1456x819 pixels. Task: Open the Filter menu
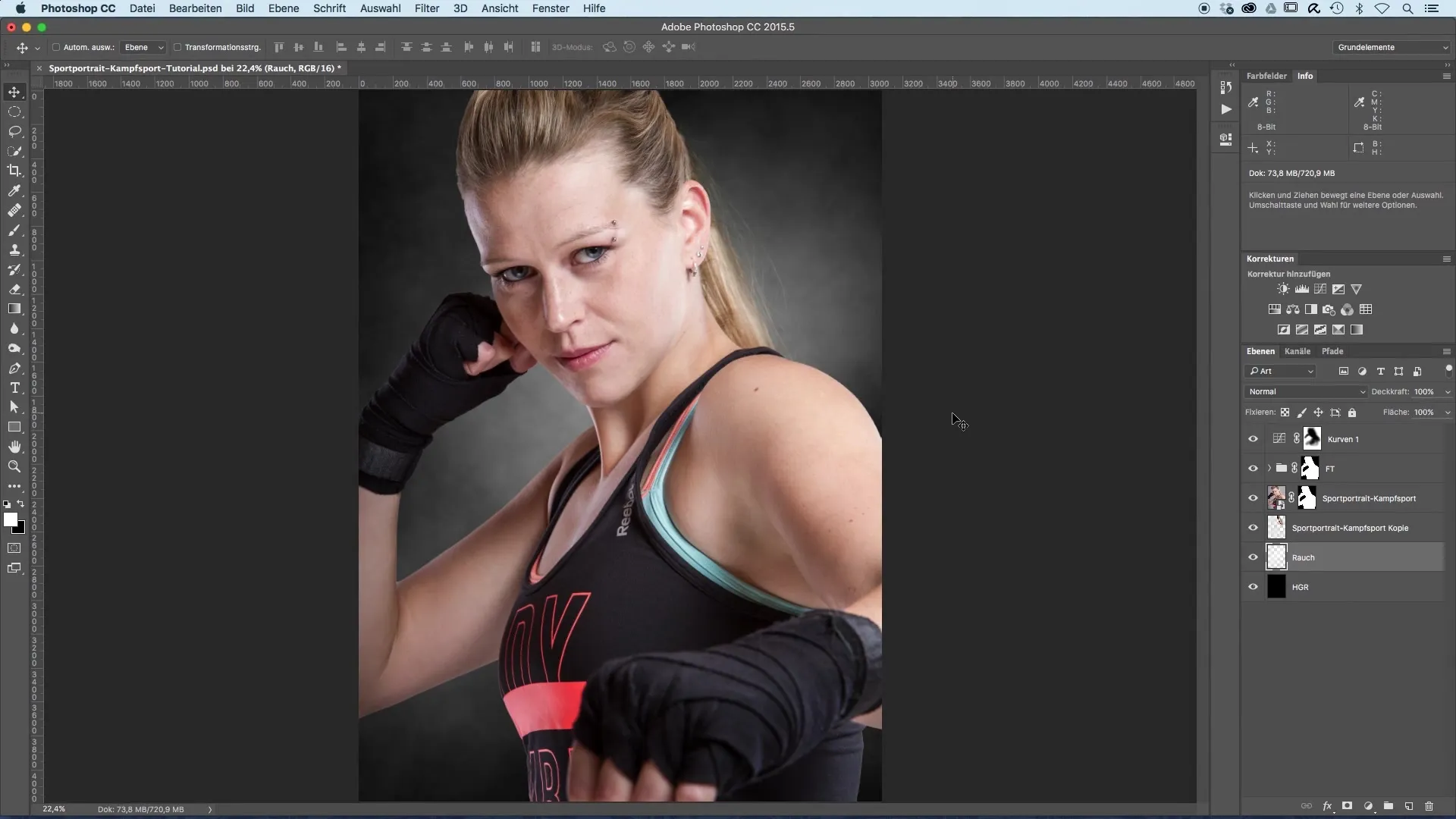[x=426, y=8]
